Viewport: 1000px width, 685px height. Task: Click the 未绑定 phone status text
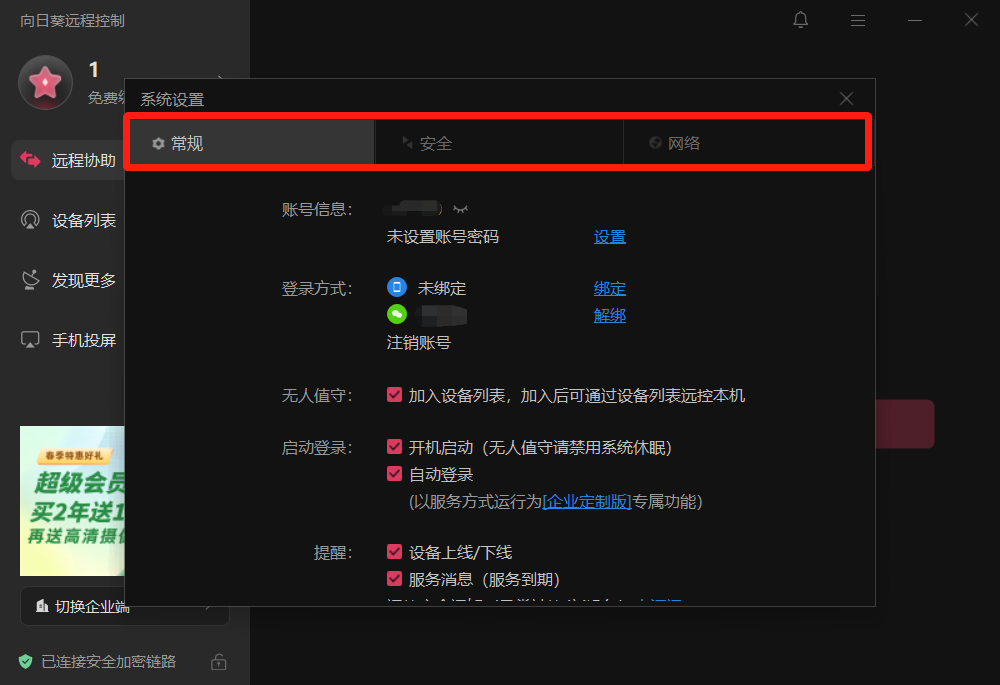(441, 288)
